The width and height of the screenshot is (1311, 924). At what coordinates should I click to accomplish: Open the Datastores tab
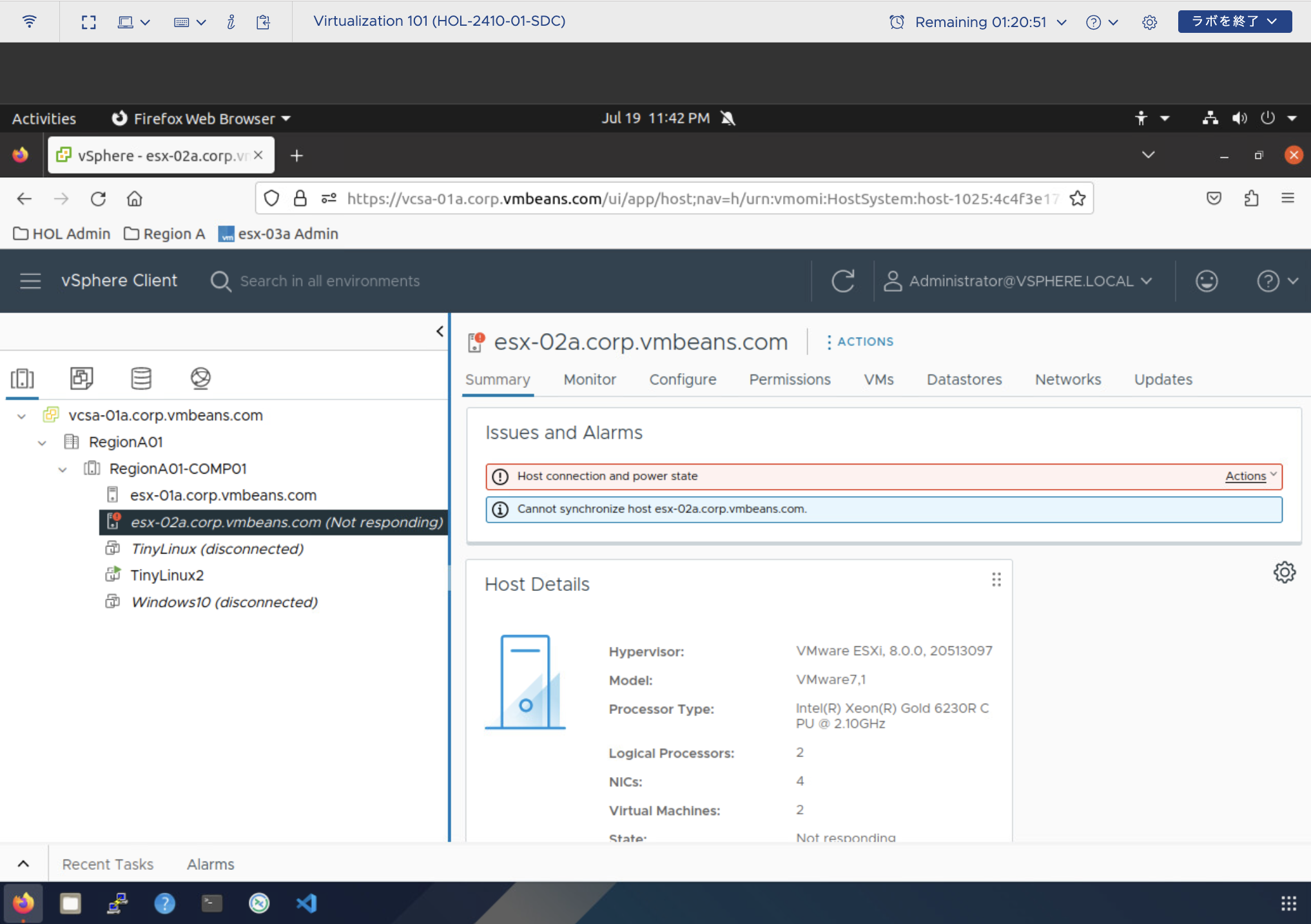point(964,380)
